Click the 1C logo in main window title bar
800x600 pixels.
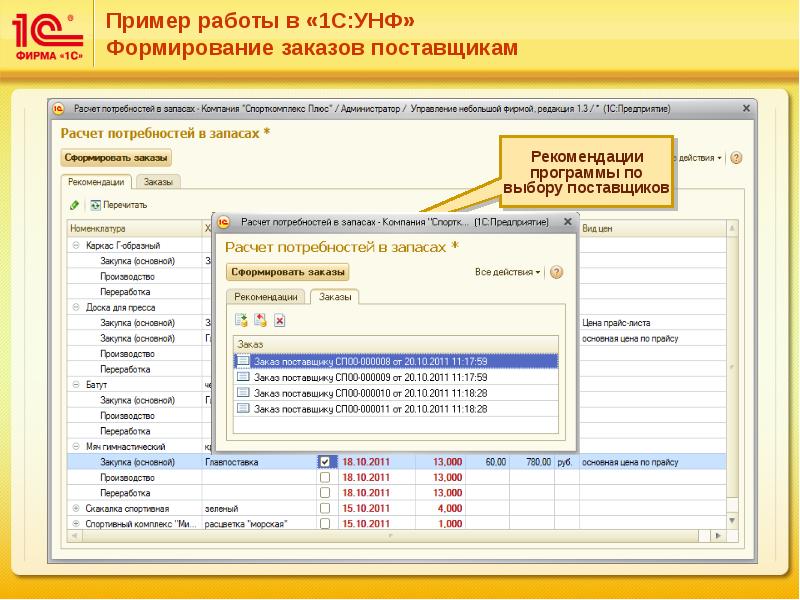58,109
